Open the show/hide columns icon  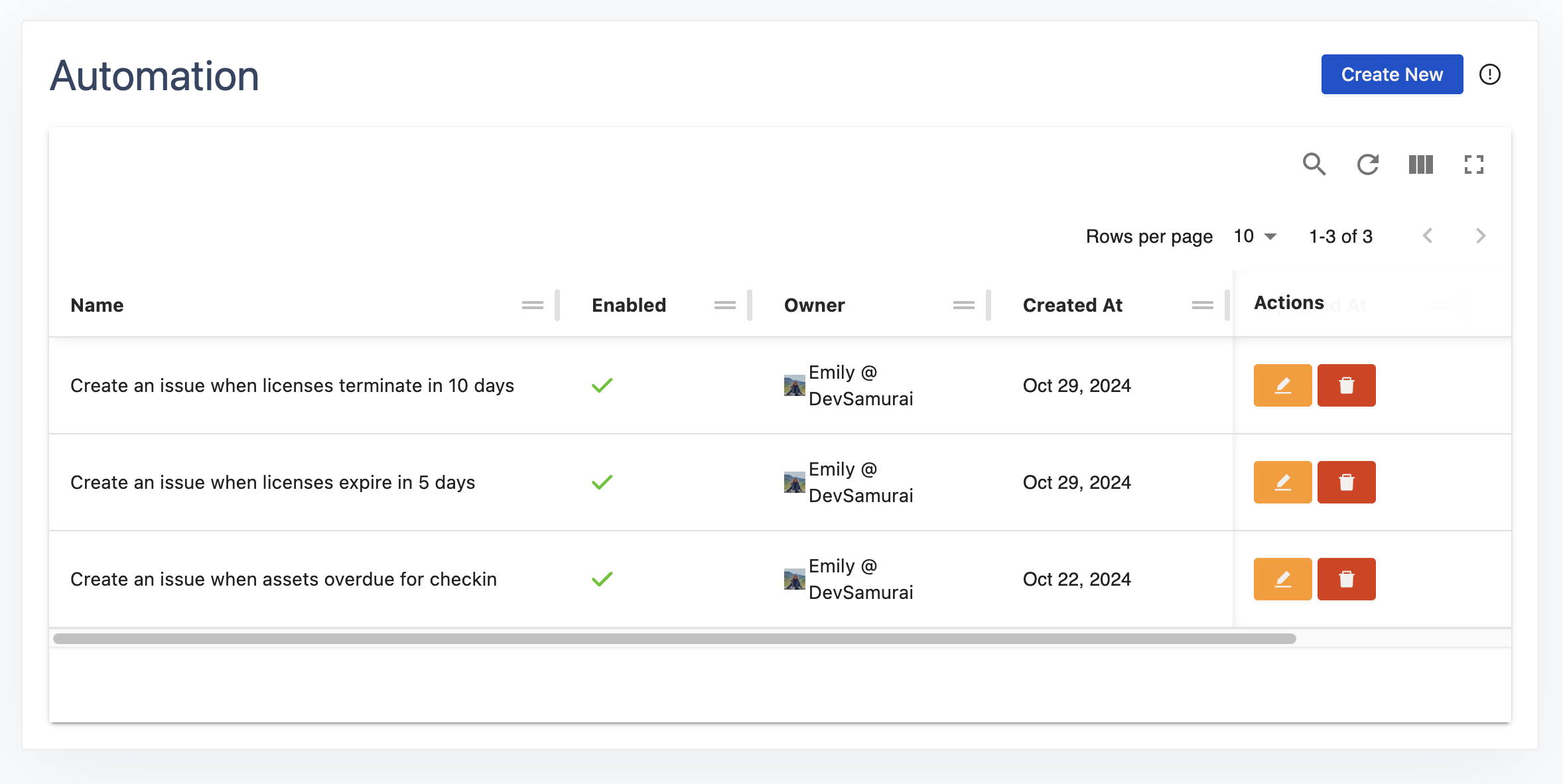(1420, 164)
